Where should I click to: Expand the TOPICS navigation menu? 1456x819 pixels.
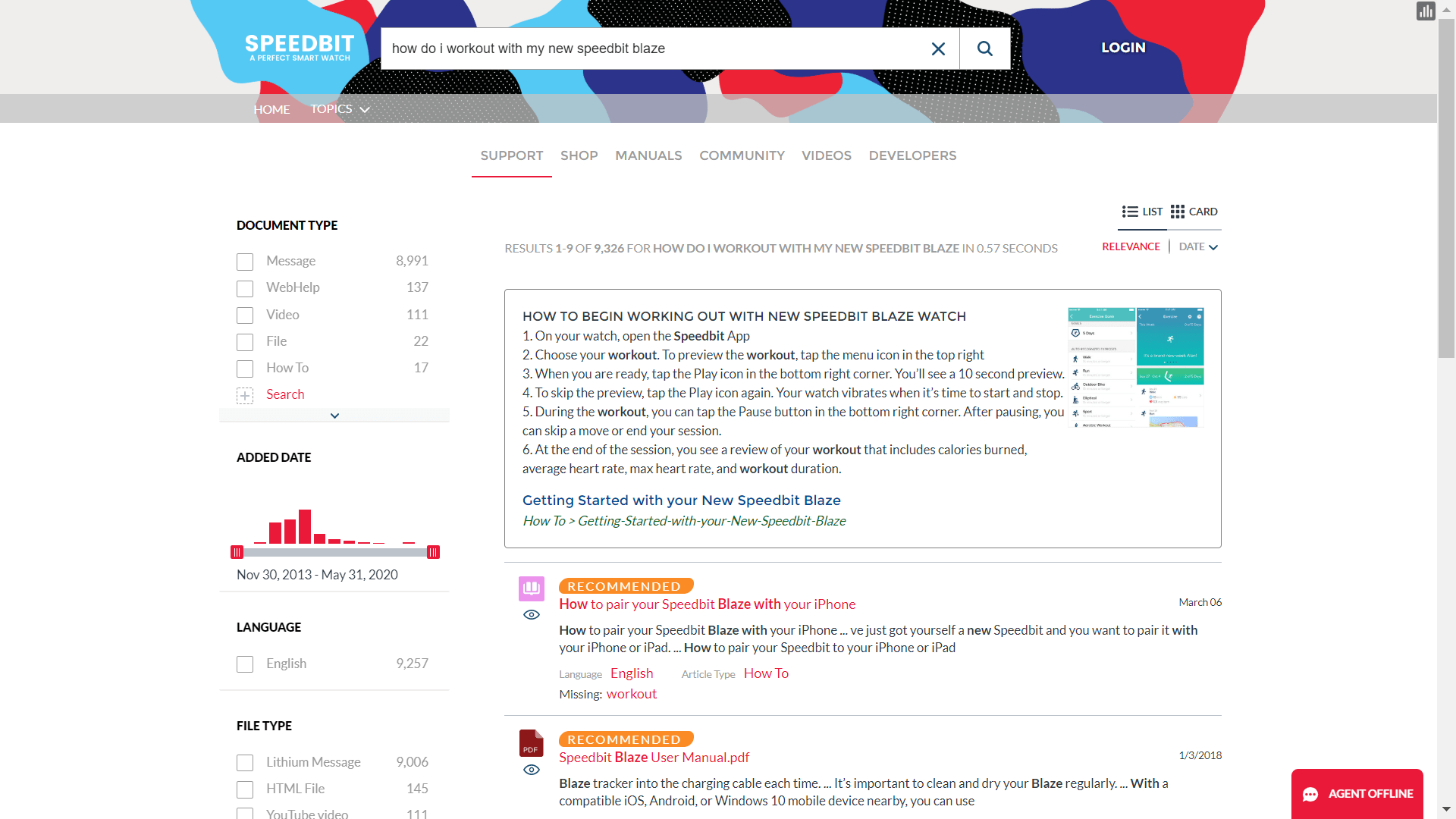(339, 108)
